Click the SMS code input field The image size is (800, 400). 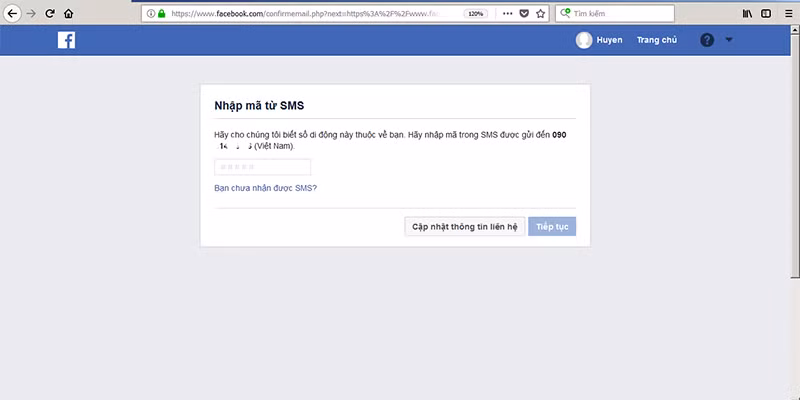pos(262,167)
